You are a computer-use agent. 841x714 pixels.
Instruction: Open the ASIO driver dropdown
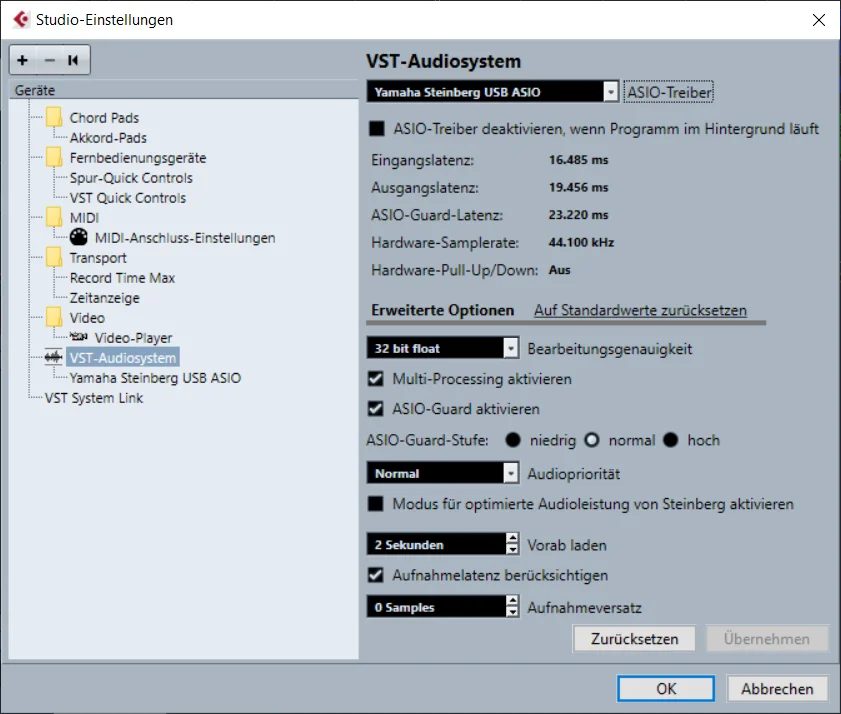[493, 92]
